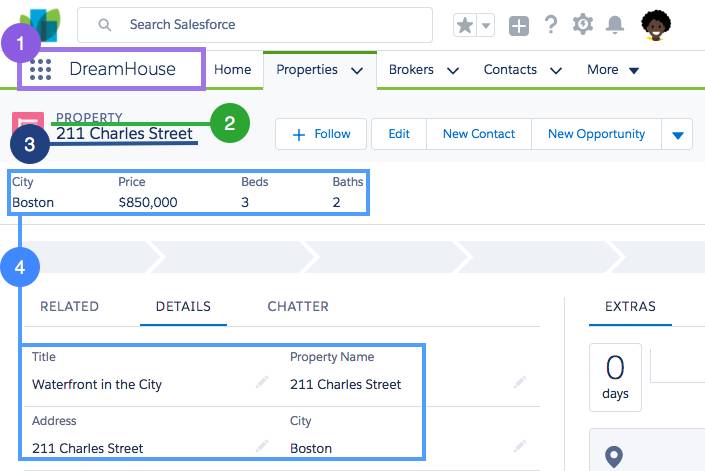Open the favorites list dropdown arrow

tap(486, 25)
